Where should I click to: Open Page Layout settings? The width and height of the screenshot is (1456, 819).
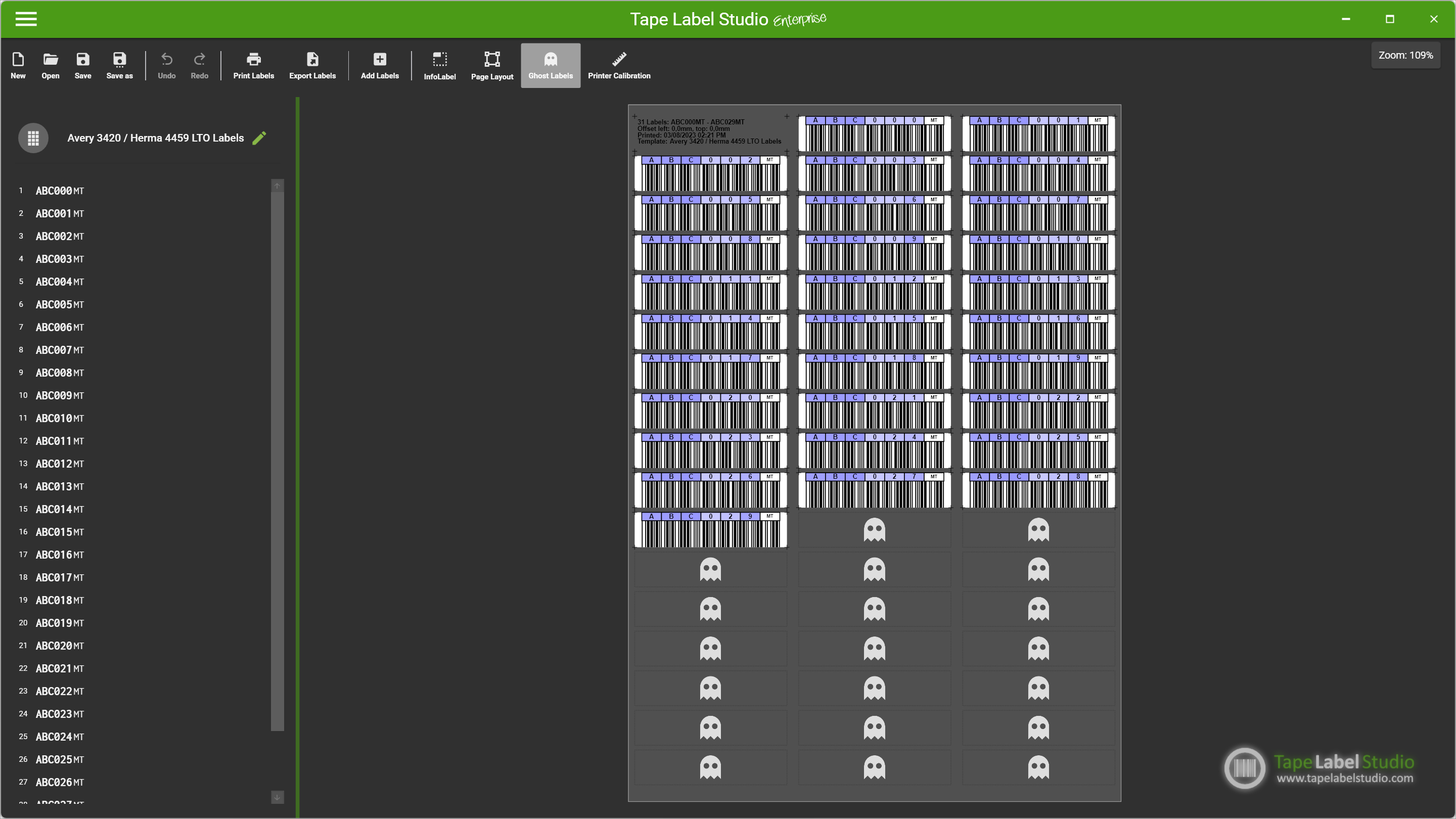click(492, 66)
